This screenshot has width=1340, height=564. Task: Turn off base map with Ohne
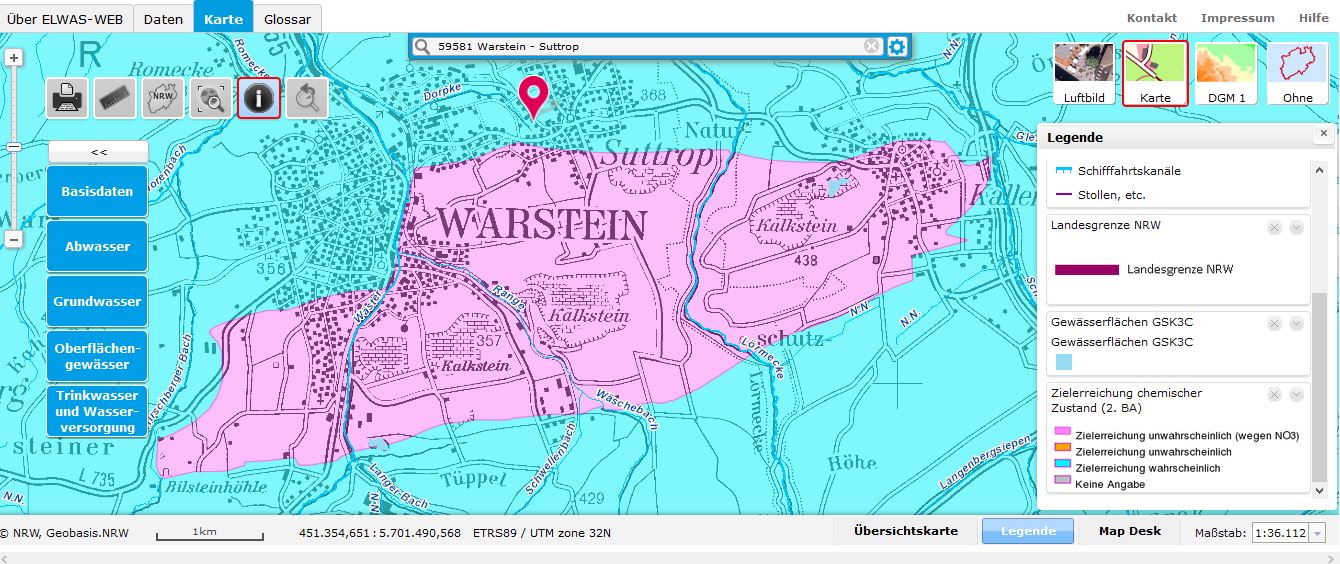(x=1297, y=73)
